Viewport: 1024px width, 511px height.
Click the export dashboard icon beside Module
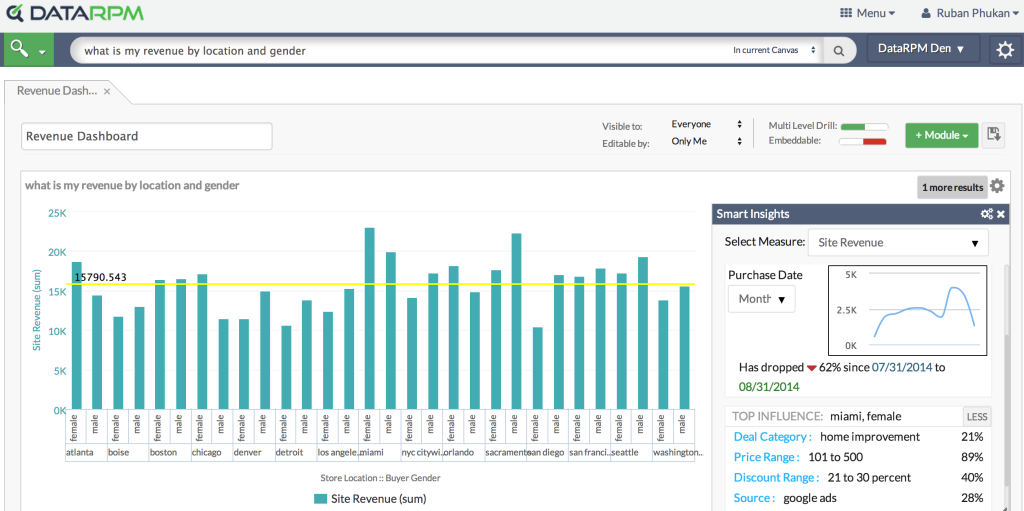[994, 135]
